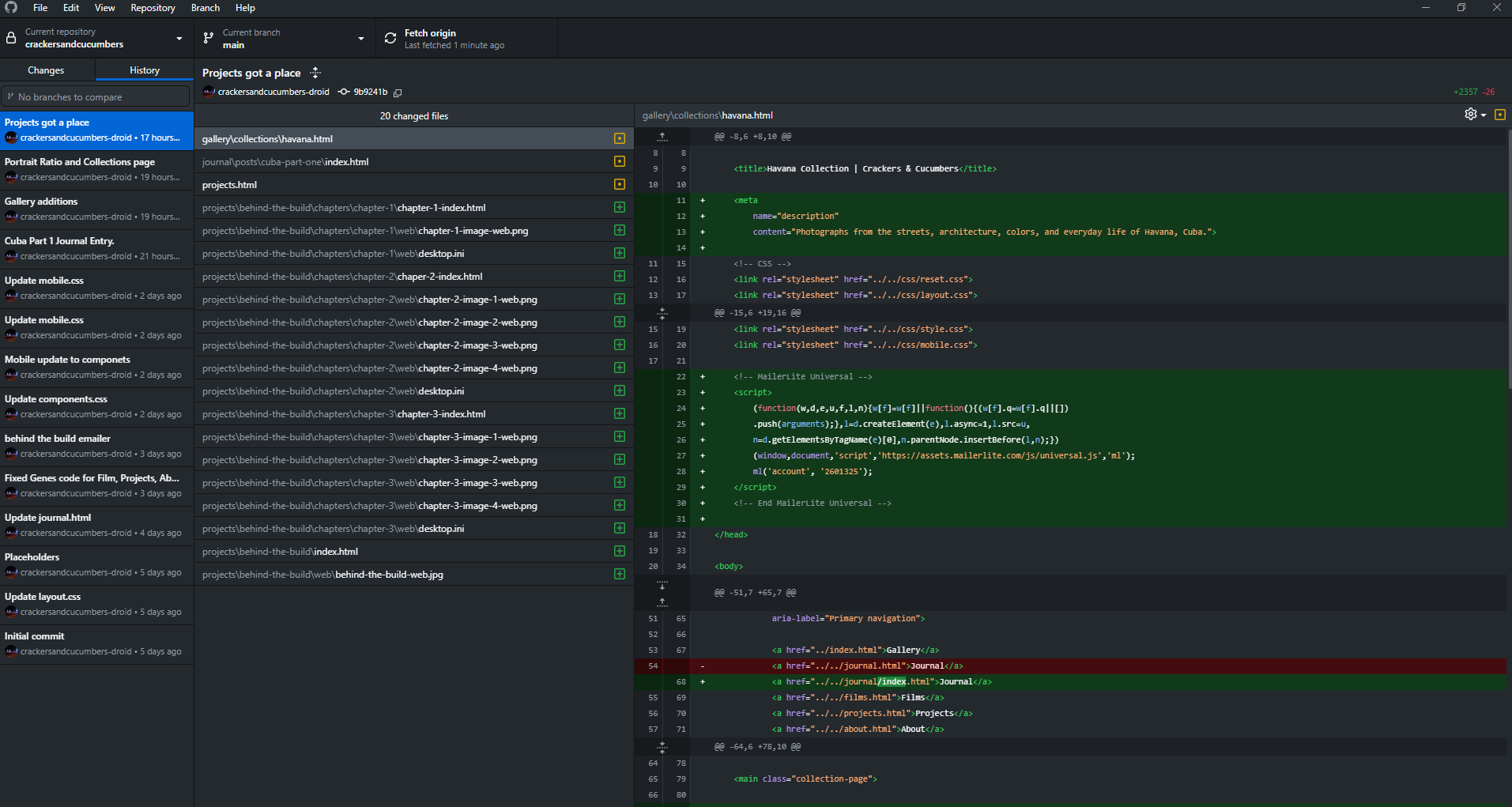The height and width of the screenshot is (807, 1512).
Task: Select commit 'Portrait Ratio and Collections page'
Action: (96, 169)
